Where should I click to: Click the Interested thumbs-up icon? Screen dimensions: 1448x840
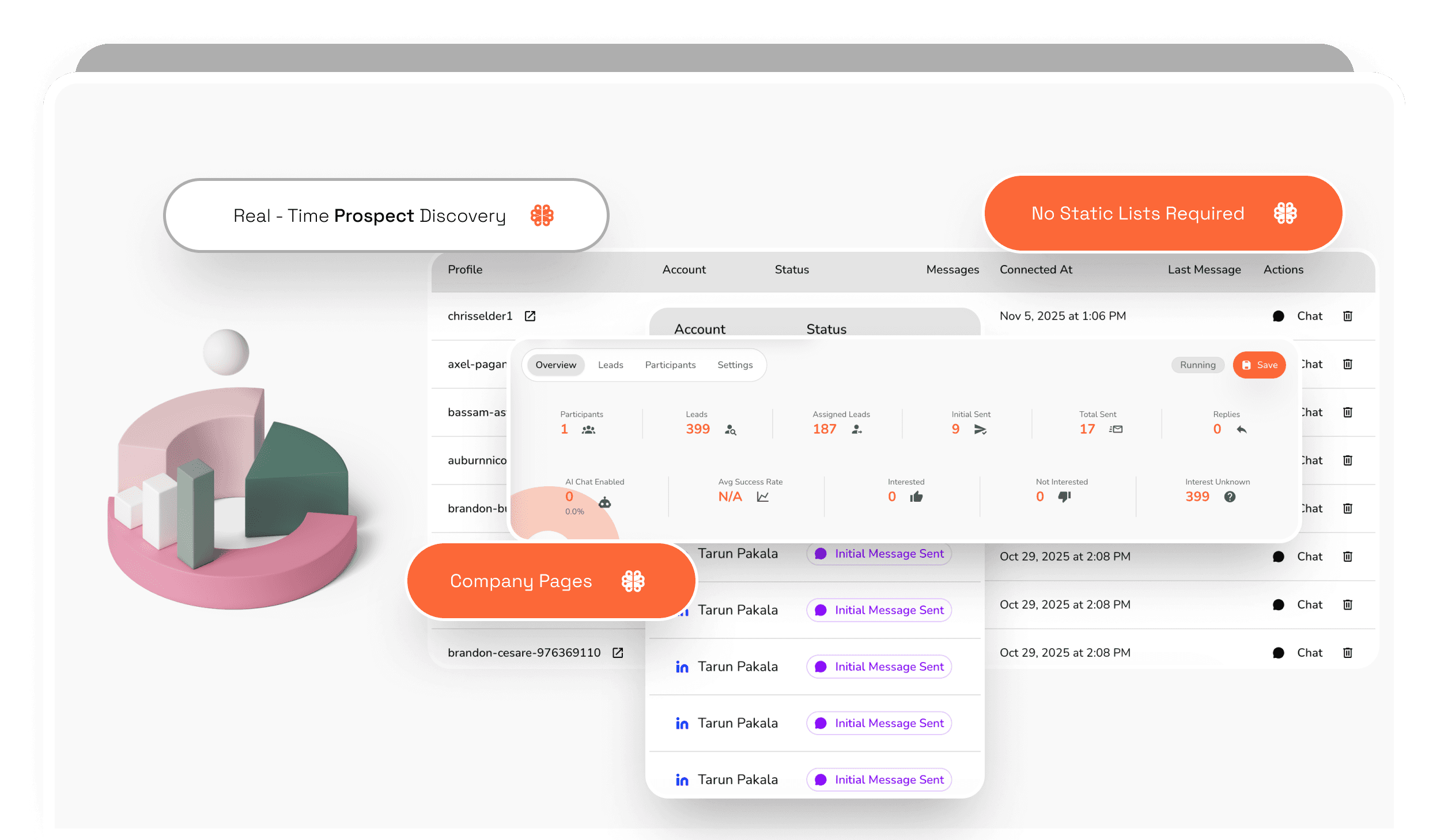tap(916, 497)
